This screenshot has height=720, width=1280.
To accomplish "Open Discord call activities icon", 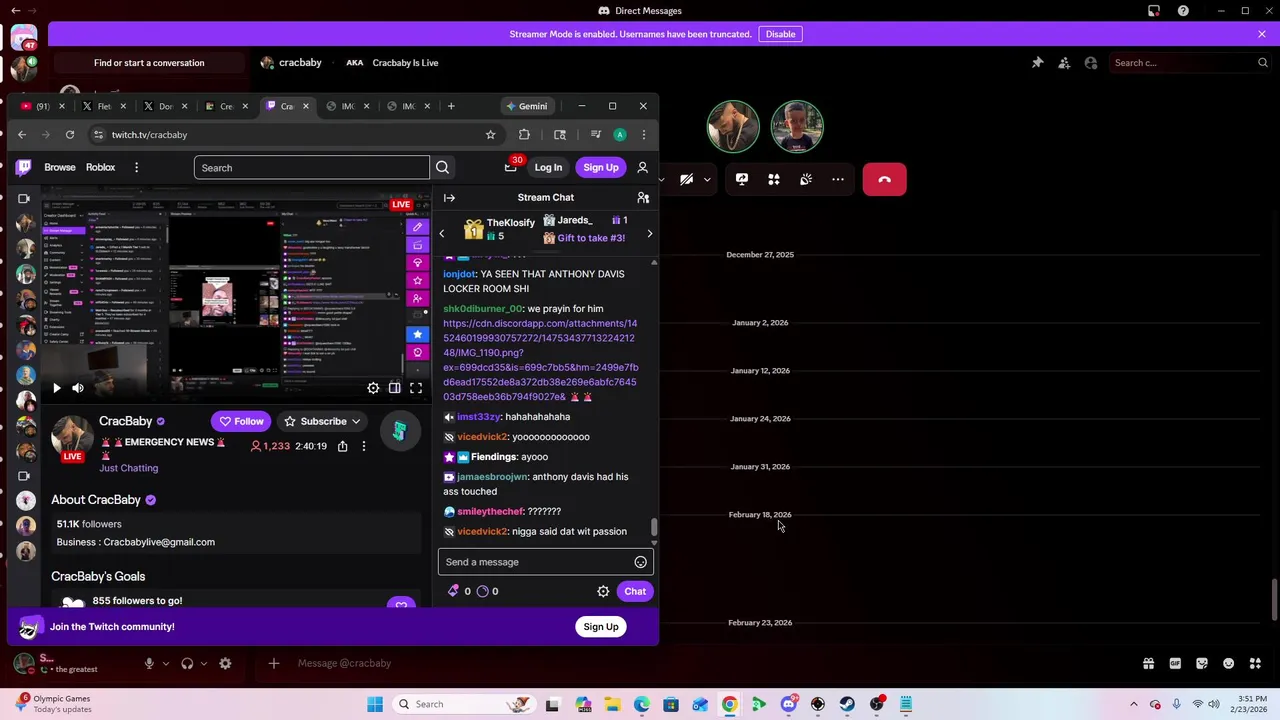I will click(x=774, y=180).
